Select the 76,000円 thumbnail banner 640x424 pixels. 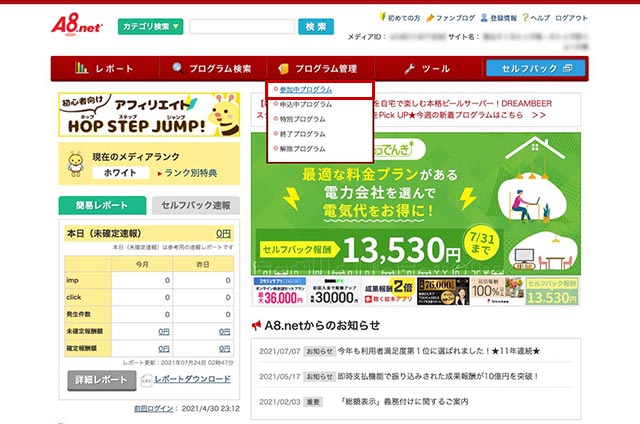(443, 291)
